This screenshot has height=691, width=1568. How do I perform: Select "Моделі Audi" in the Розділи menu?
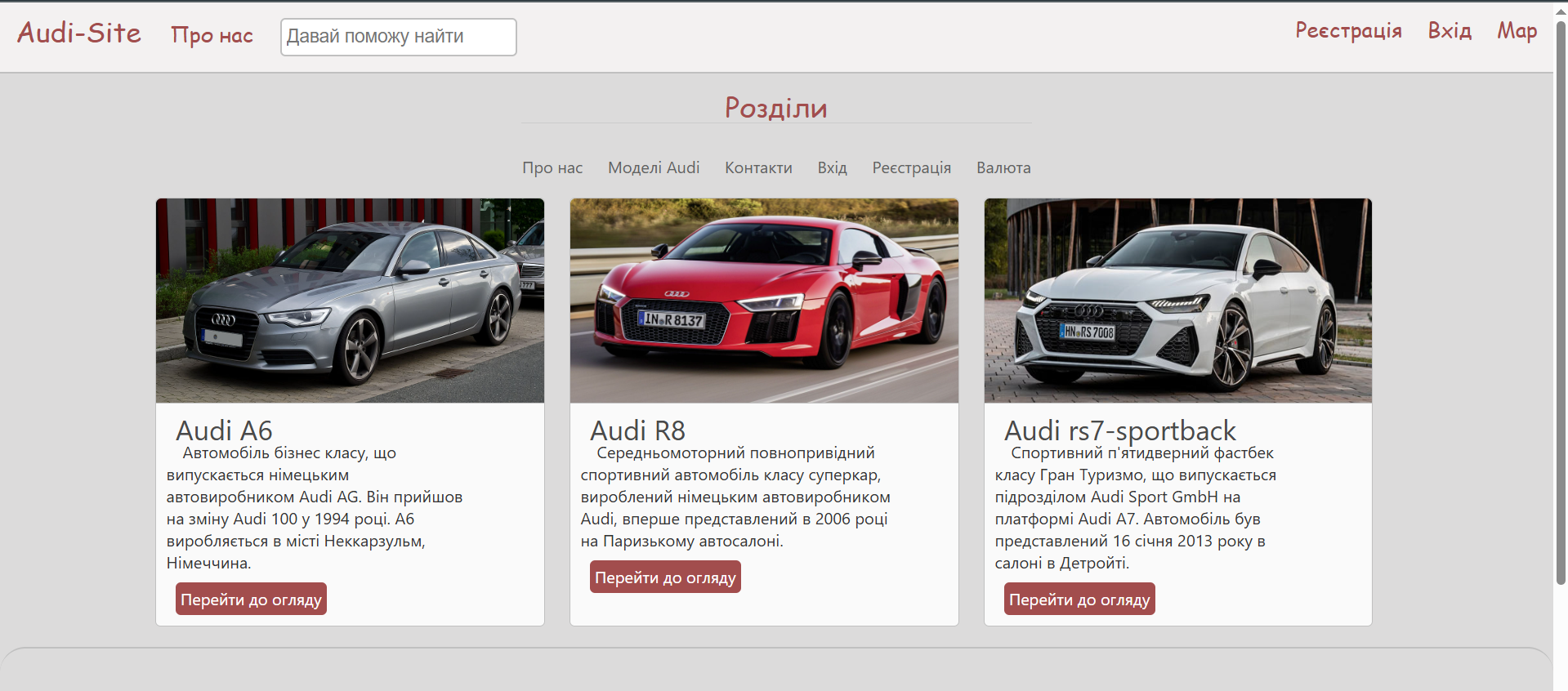(654, 167)
